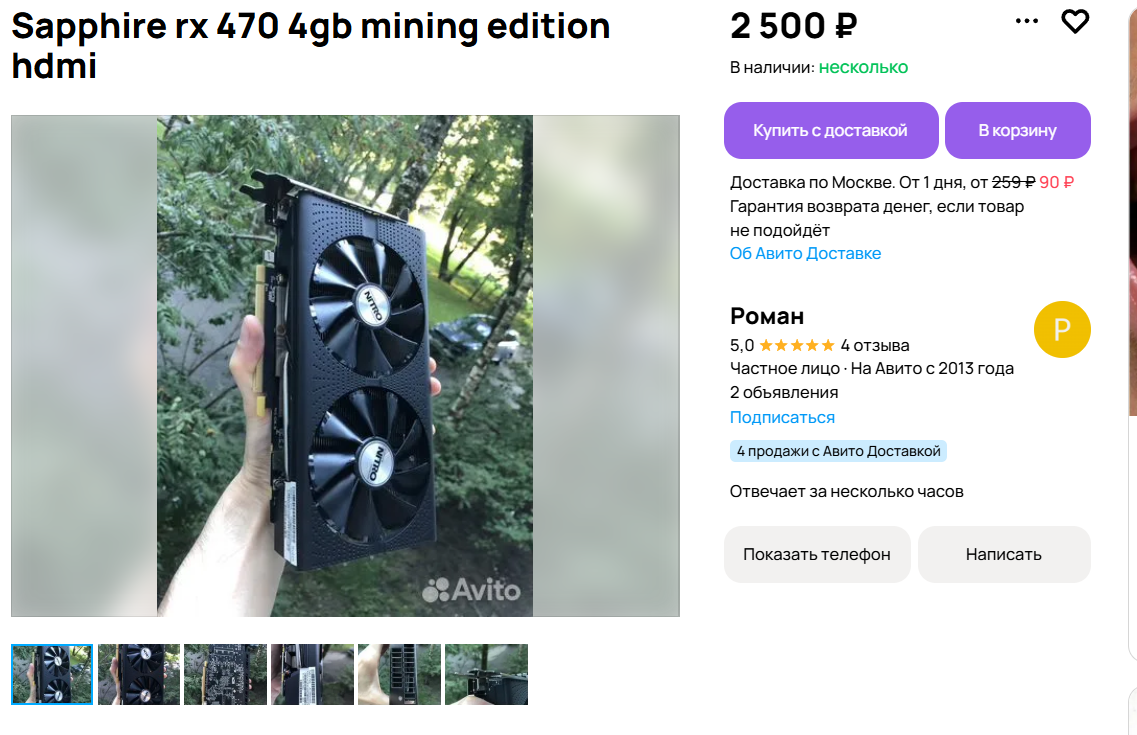Show the third thumbnail photo
The height and width of the screenshot is (735, 1137).
coord(225,674)
